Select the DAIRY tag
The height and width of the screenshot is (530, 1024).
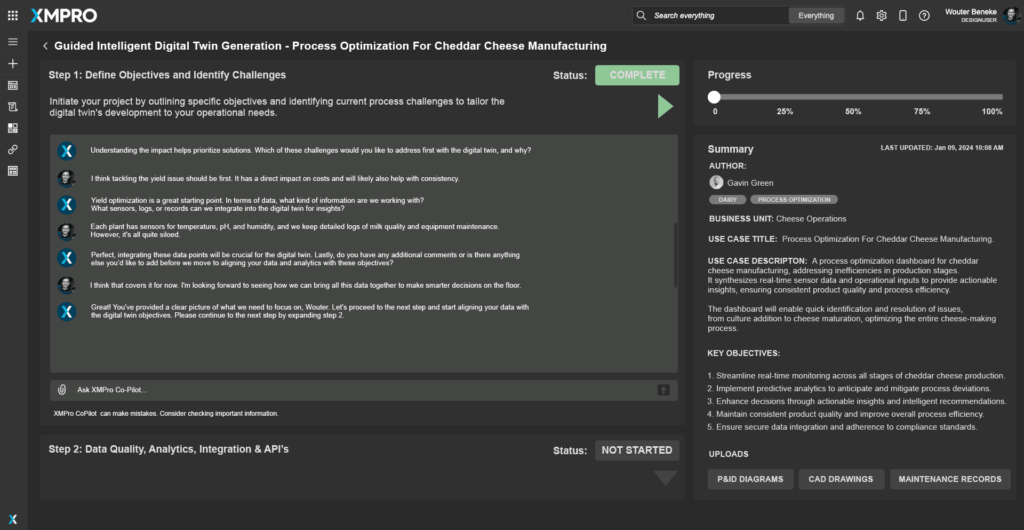tap(727, 200)
